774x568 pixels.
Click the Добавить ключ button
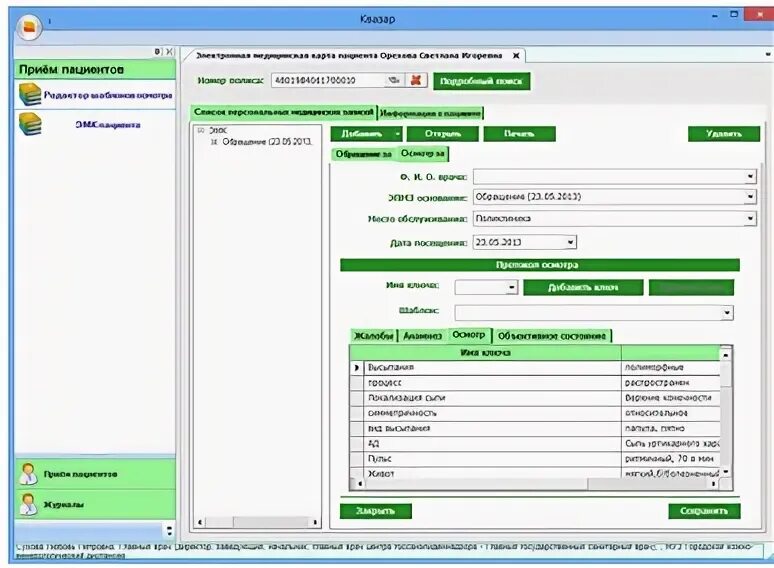point(583,287)
